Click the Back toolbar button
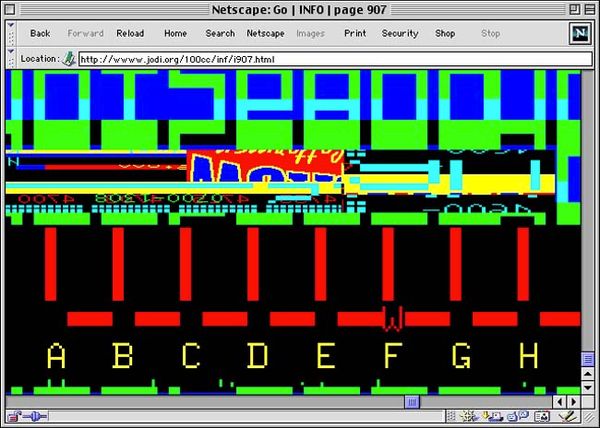The width and height of the screenshot is (600, 428). coord(40,34)
